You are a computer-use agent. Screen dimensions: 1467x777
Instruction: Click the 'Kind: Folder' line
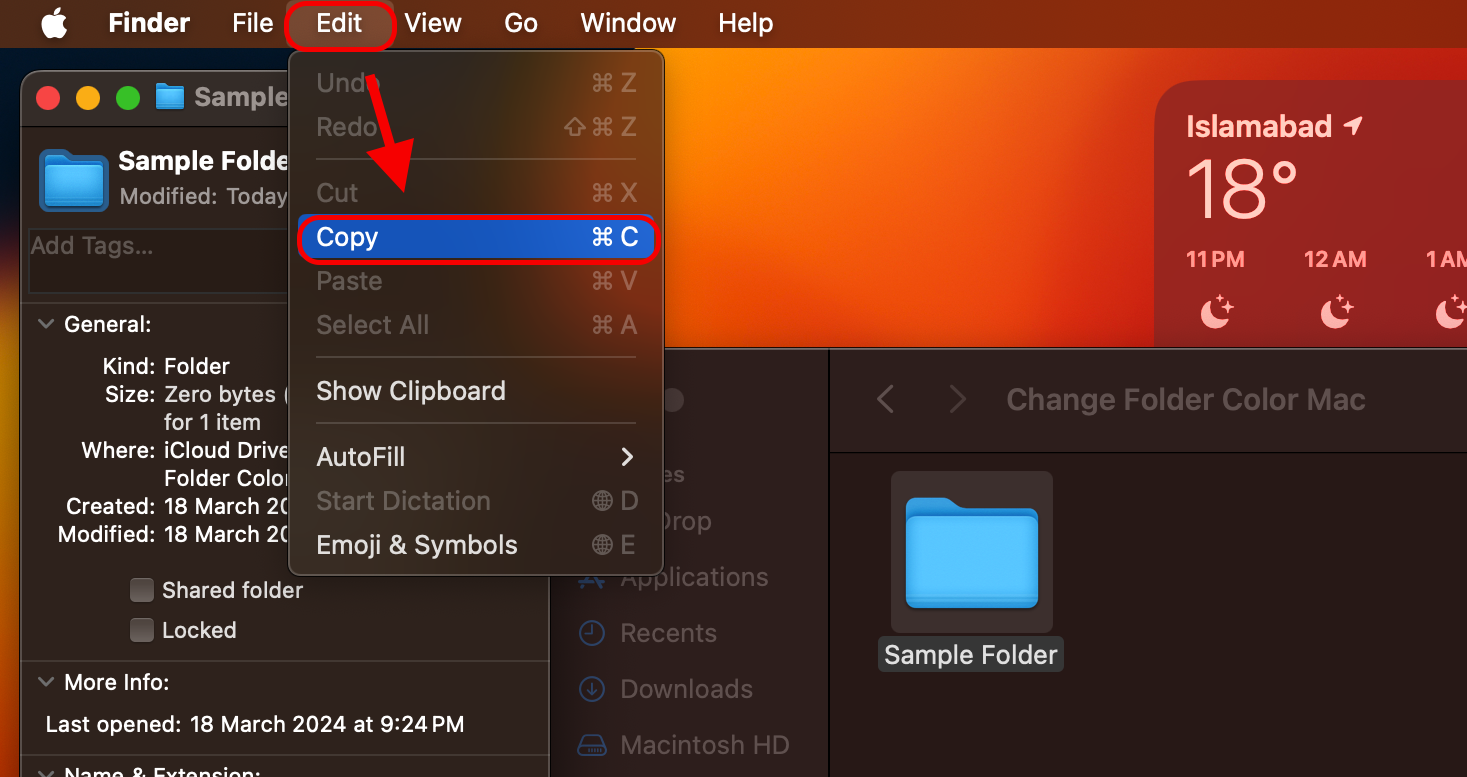point(166,366)
